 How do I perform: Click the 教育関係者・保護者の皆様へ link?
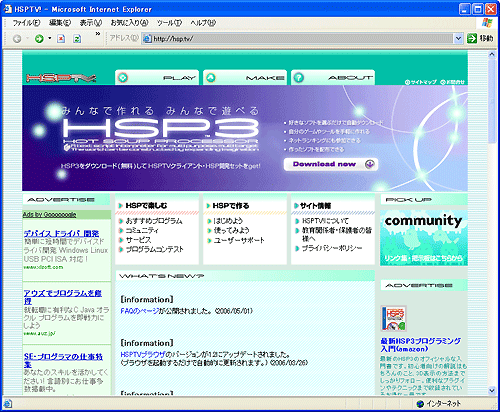pos(337,234)
